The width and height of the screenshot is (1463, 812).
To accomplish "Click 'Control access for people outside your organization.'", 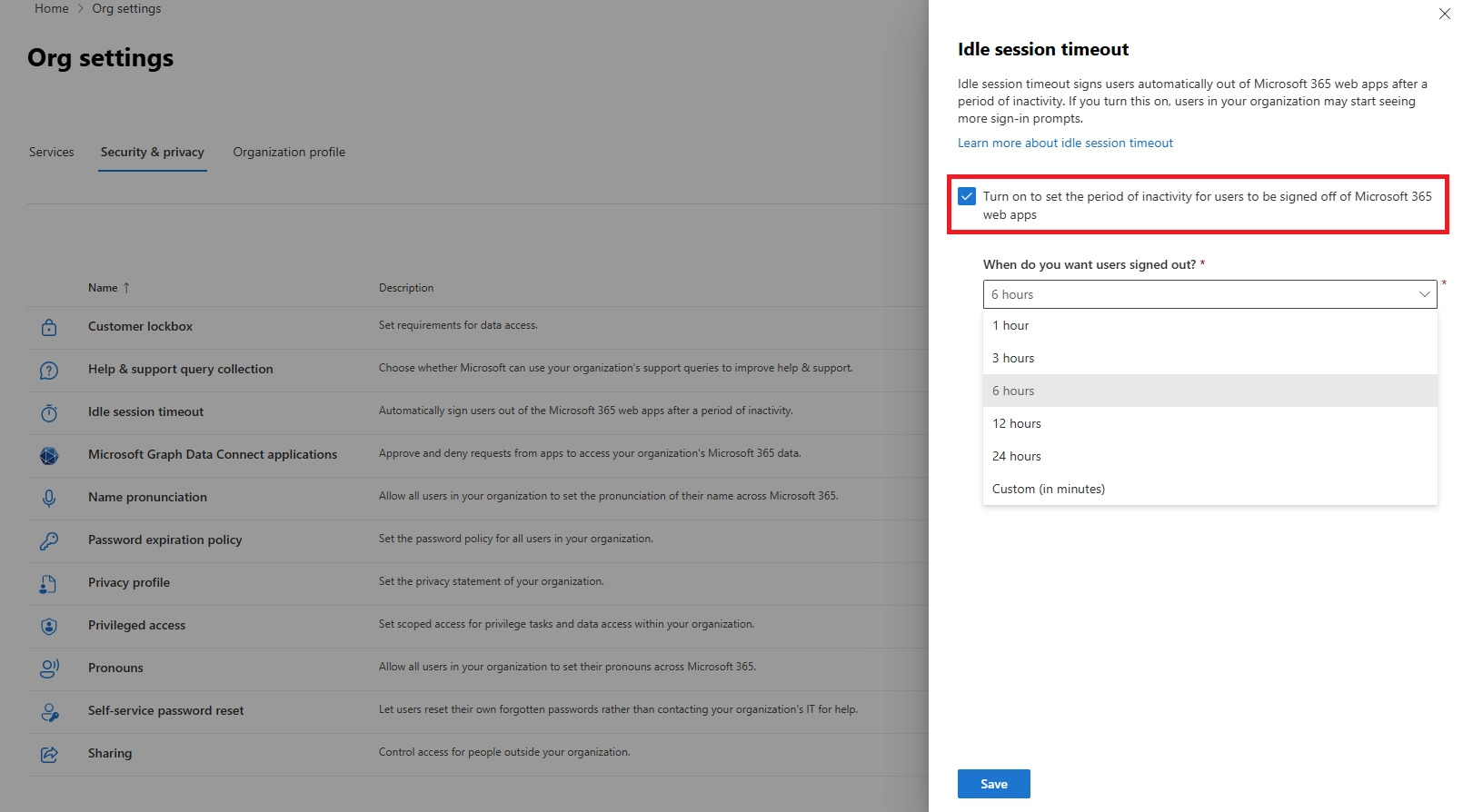I will click(x=504, y=752).
